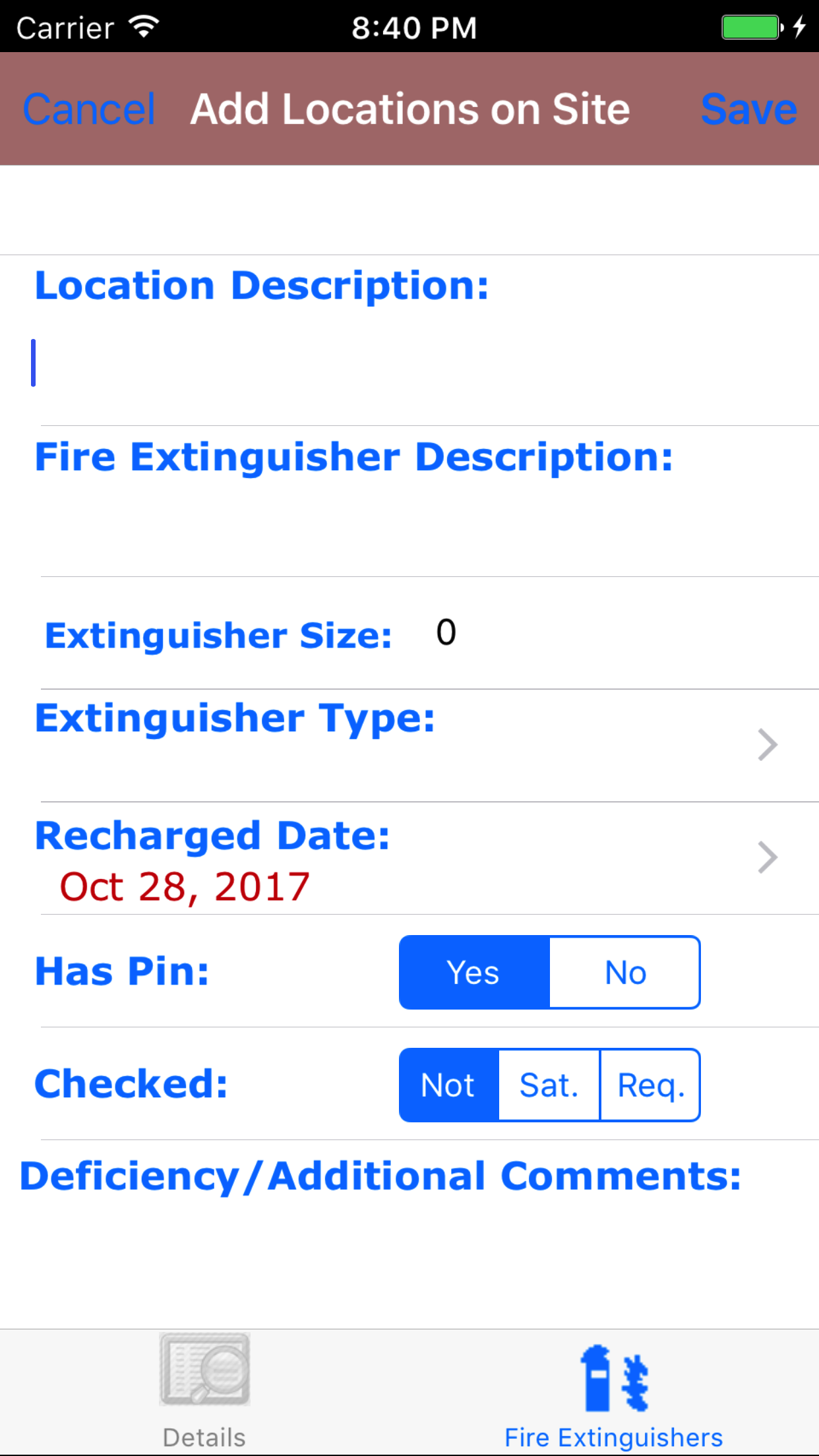819x1456 pixels.
Task: Set Checked status to Sat.
Action: [549, 1085]
